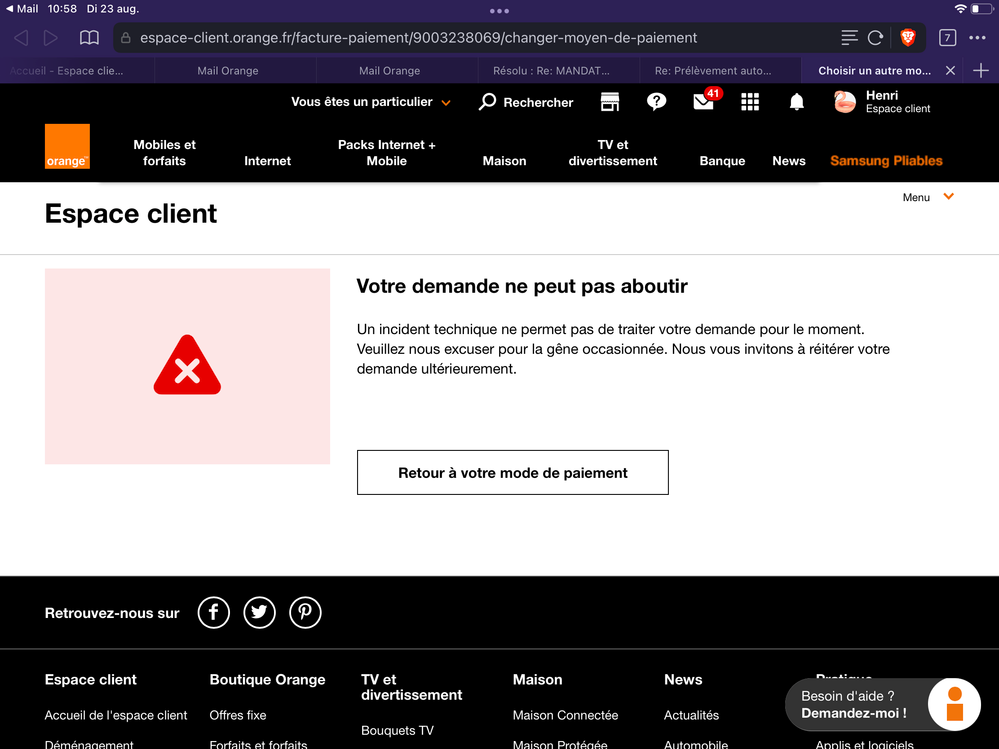Open the Orange boutique store icon
This screenshot has height=749, width=999.
coord(609,102)
